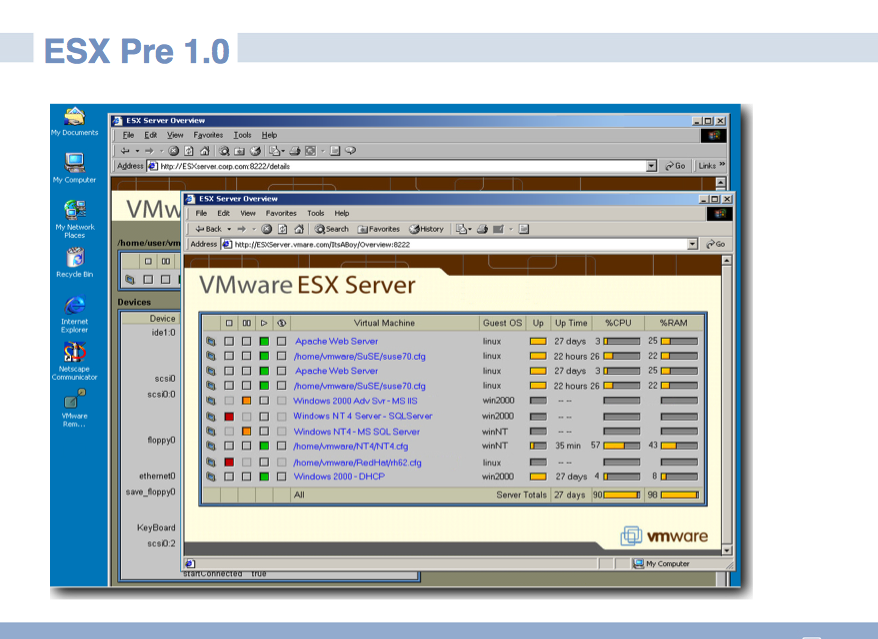878x639 pixels.
Task: Click the power-on triangle column header icon
Action: [264, 323]
